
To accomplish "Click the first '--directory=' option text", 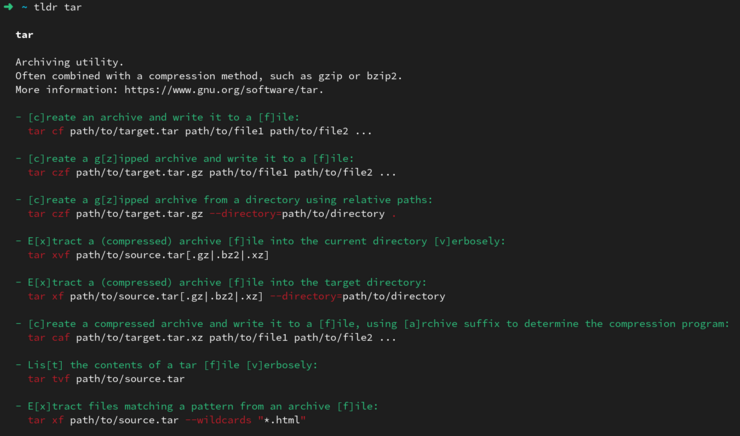I will [x=245, y=214].
